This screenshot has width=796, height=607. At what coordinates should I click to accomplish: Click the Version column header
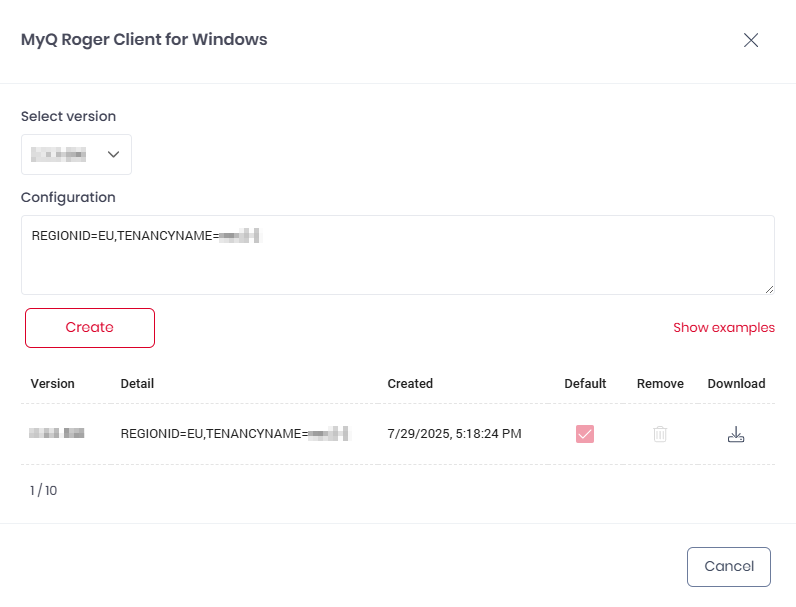pyautogui.click(x=52, y=384)
